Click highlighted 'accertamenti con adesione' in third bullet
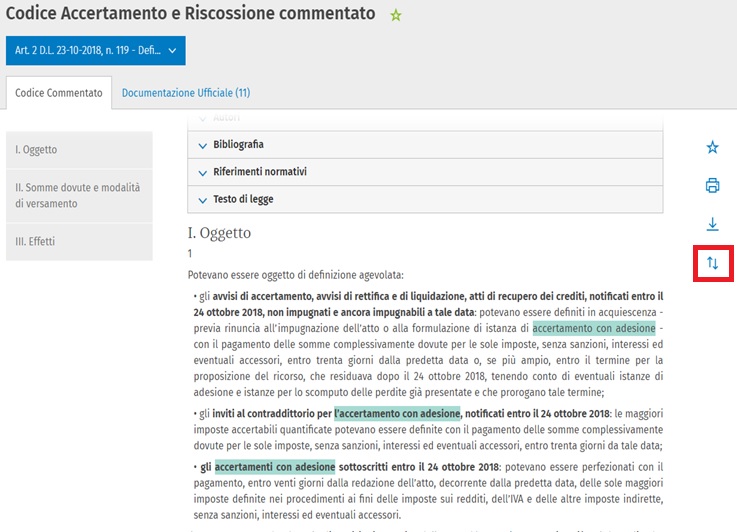 (x=274, y=466)
